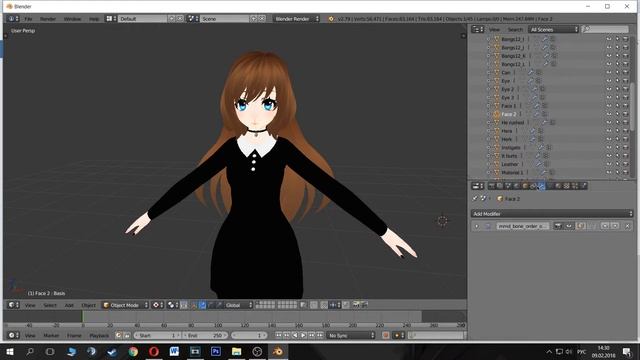Open the Render properties tab
640x360 pixels.
click(x=491, y=186)
